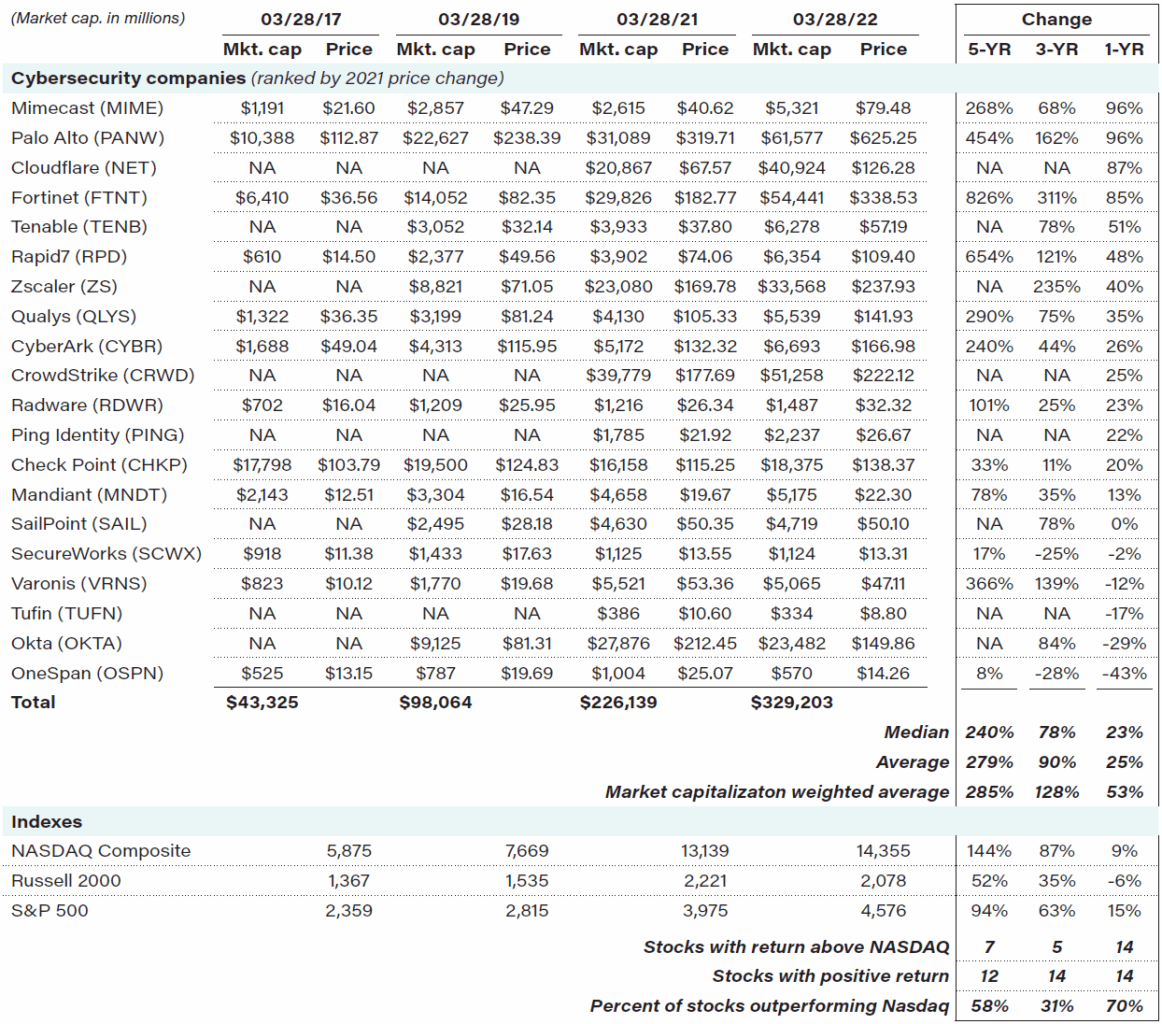Viewport: 1162px width, 1024px height.
Task: Select Fortinet's 826% five-year change cell
Action: [x=990, y=198]
